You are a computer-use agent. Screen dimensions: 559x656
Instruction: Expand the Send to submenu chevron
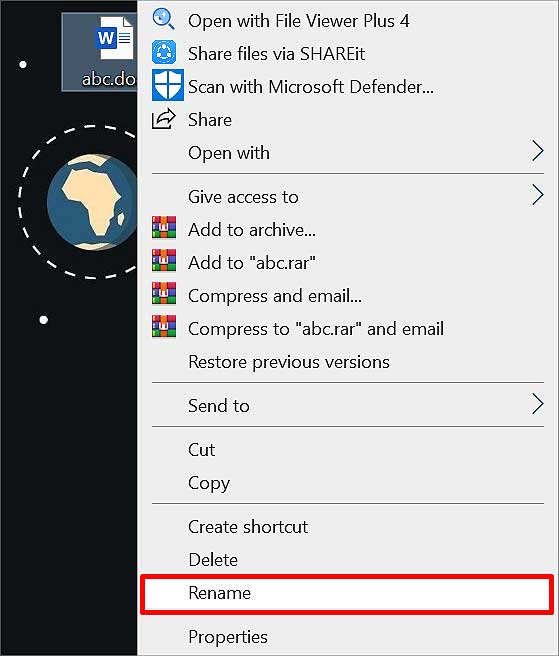(x=538, y=404)
